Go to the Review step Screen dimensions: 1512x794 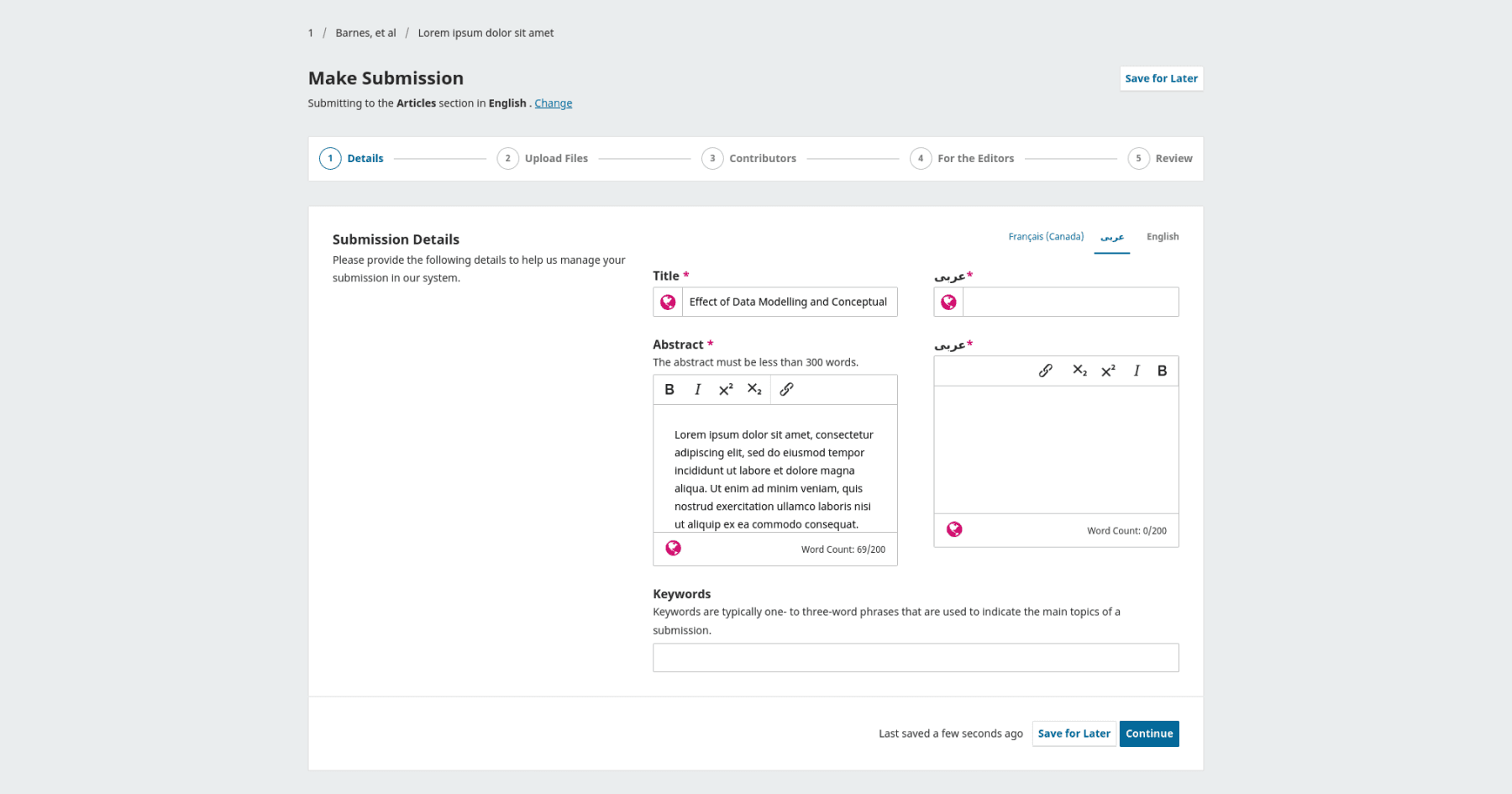pos(1173,158)
